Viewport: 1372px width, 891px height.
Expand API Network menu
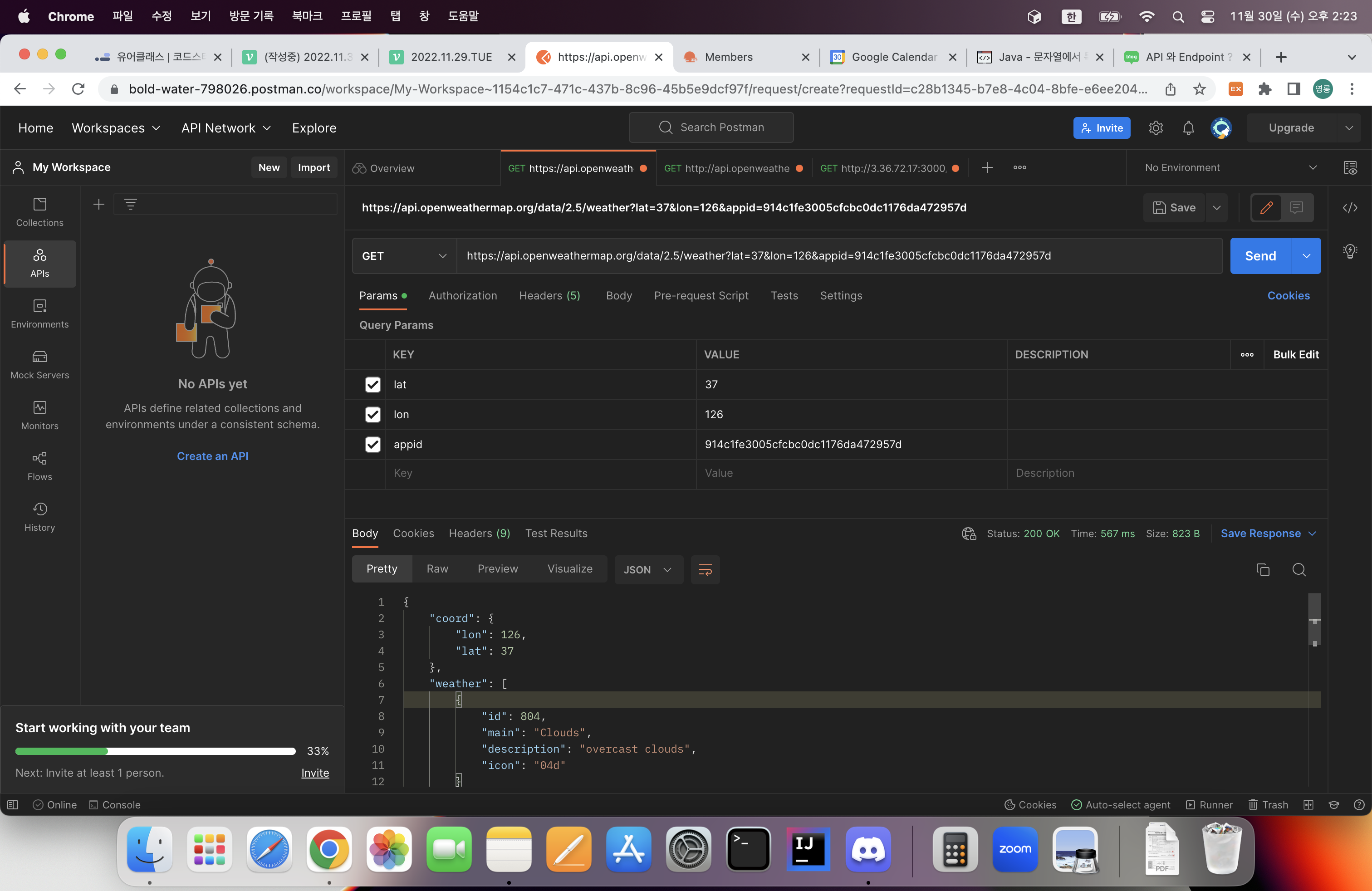coord(226,128)
